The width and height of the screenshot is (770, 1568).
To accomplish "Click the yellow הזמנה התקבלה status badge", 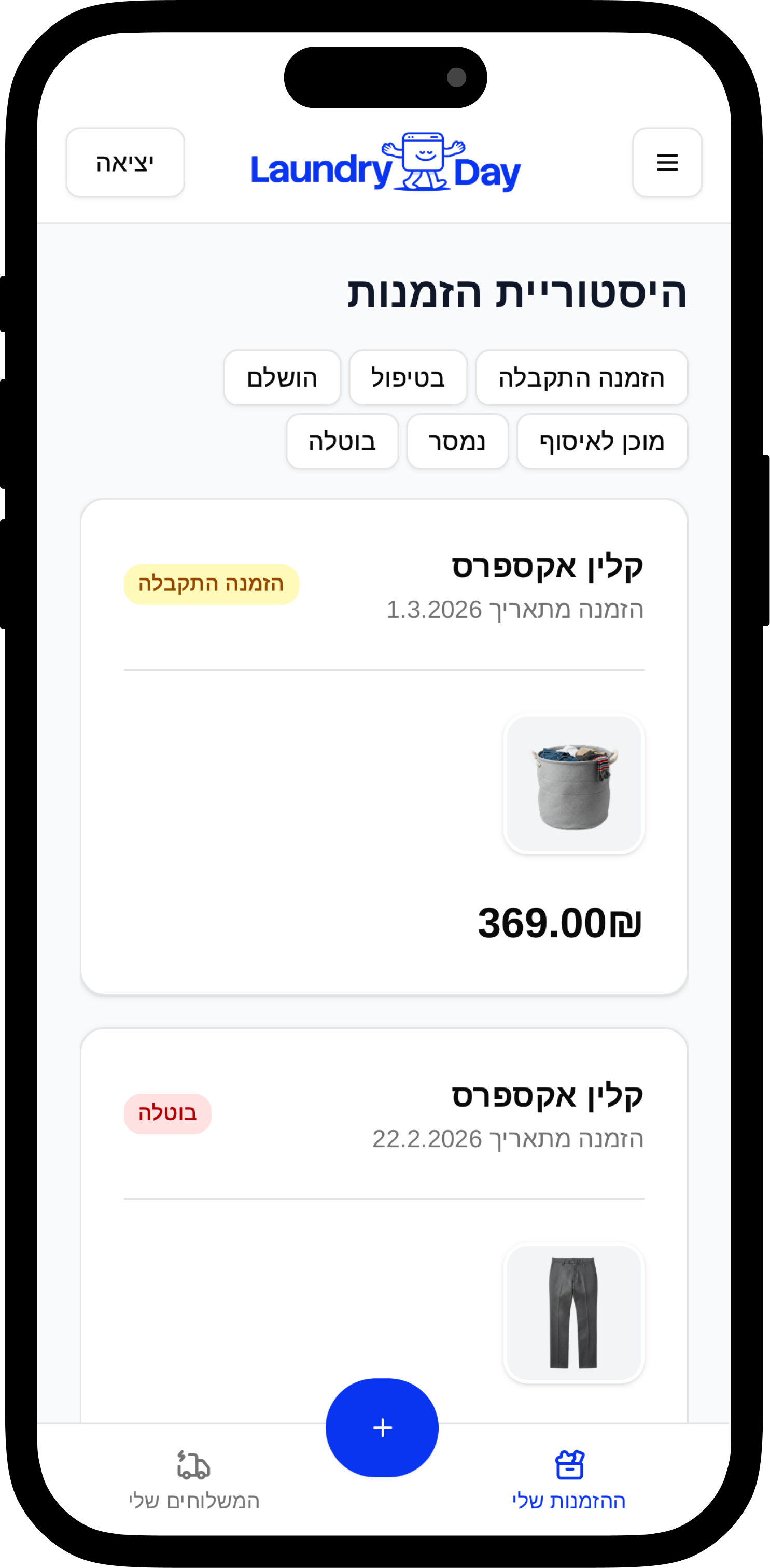I will pyautogui.click(x=211, y=584).
